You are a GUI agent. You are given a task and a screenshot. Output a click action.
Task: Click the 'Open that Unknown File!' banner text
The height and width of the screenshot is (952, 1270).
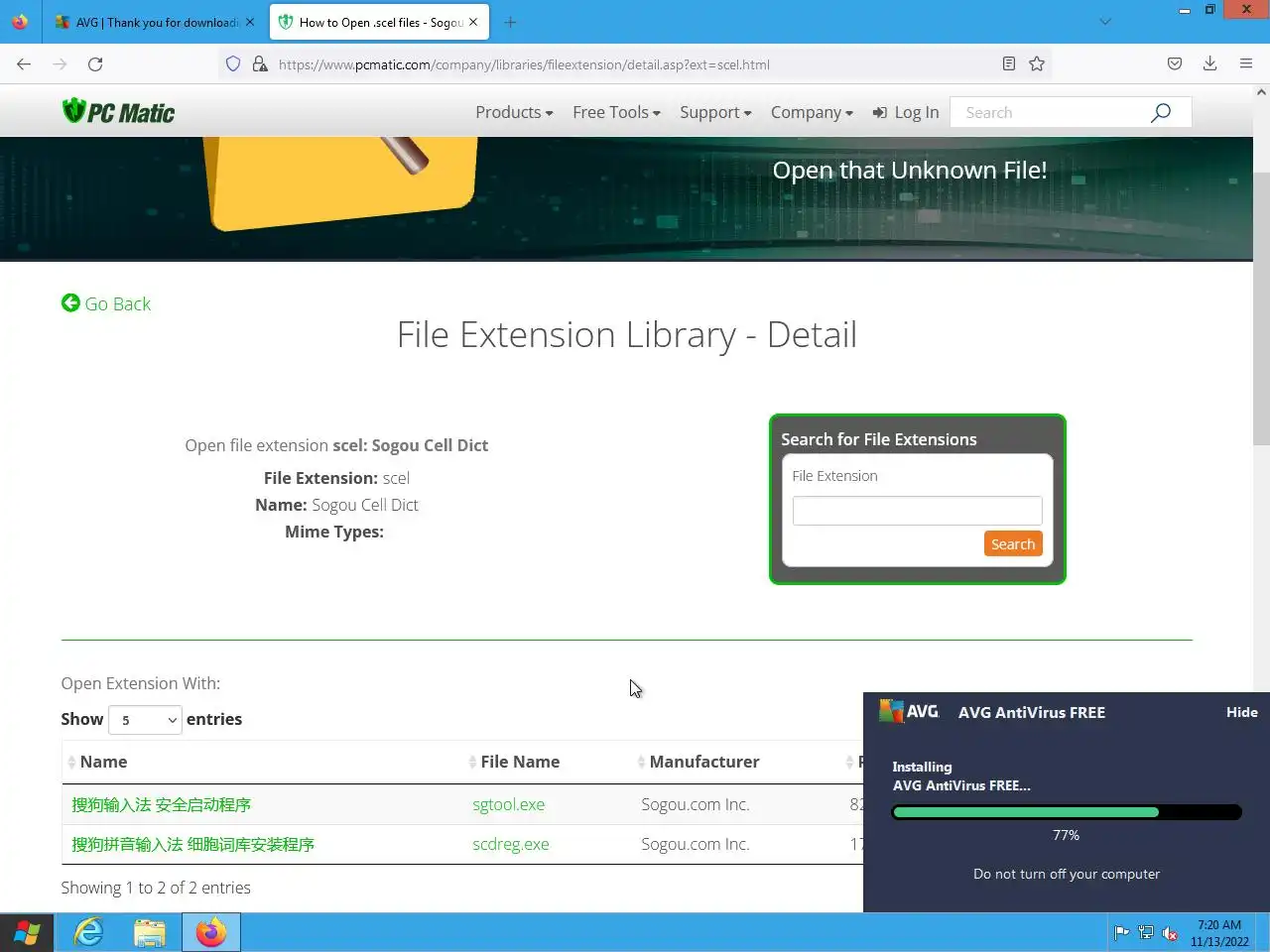pos(910,170)
